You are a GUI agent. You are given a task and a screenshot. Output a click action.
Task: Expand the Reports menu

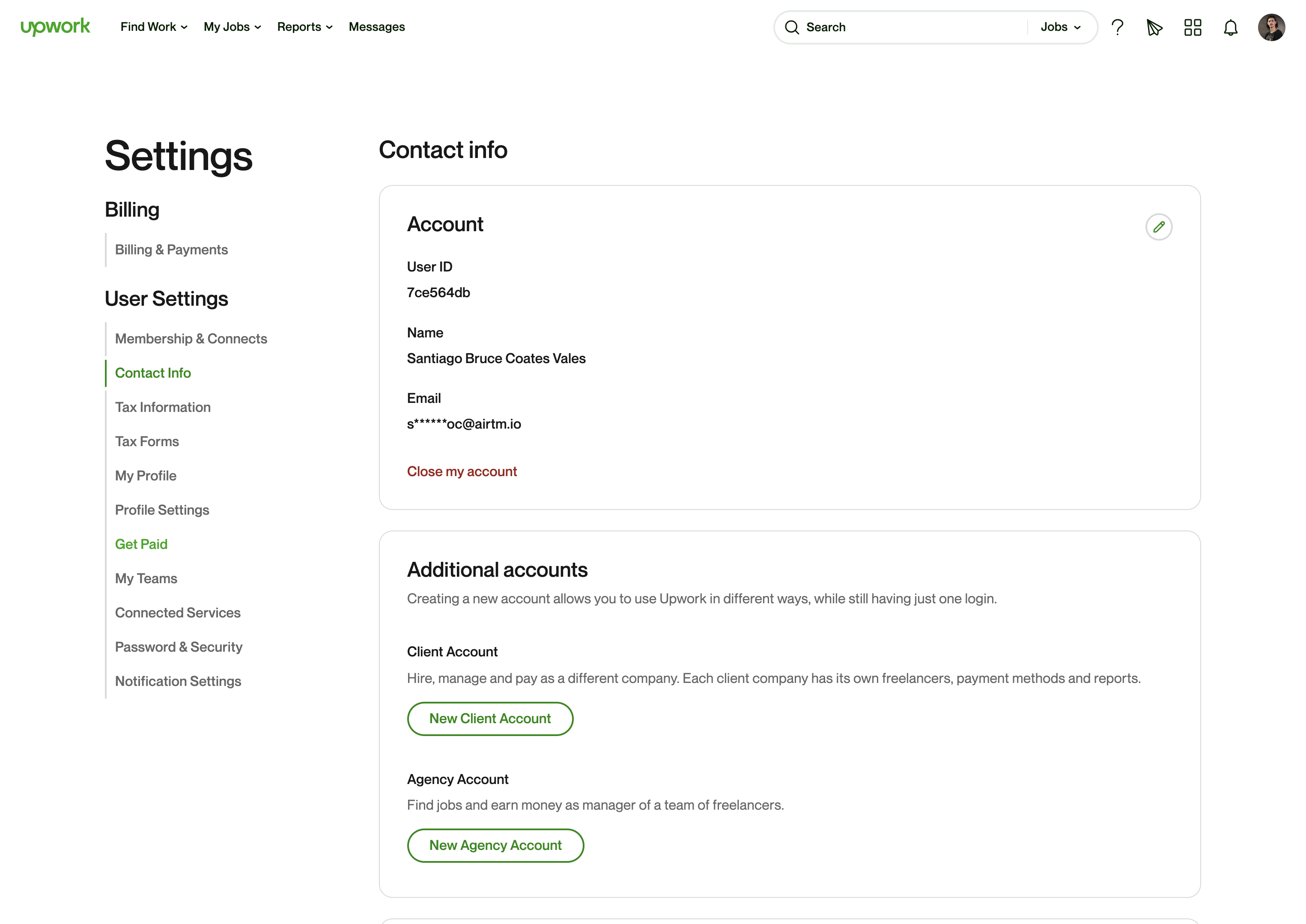(304, 27)
